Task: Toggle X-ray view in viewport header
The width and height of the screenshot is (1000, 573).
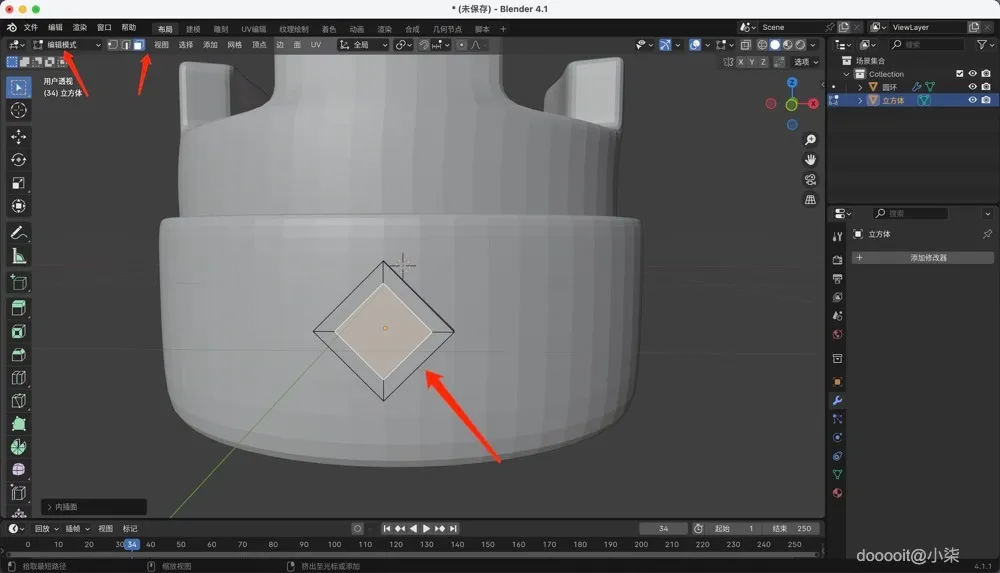Action: click(746, 45)
